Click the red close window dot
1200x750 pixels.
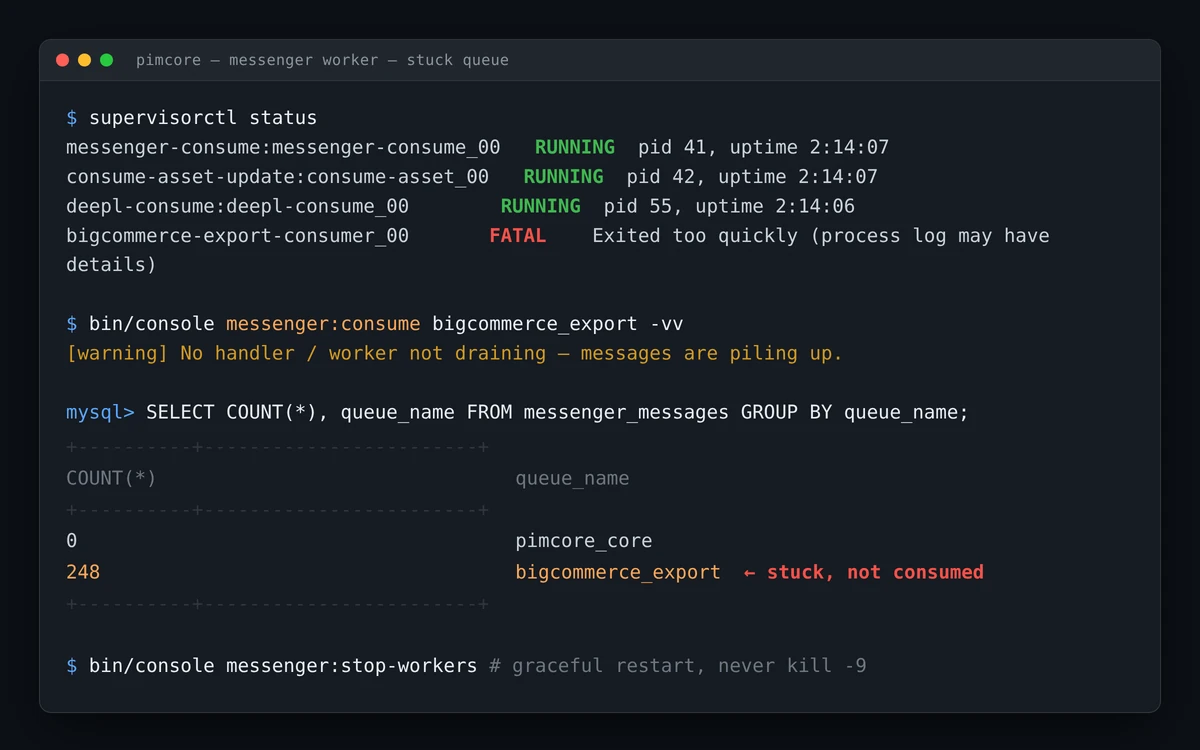[x=63, y=60]
